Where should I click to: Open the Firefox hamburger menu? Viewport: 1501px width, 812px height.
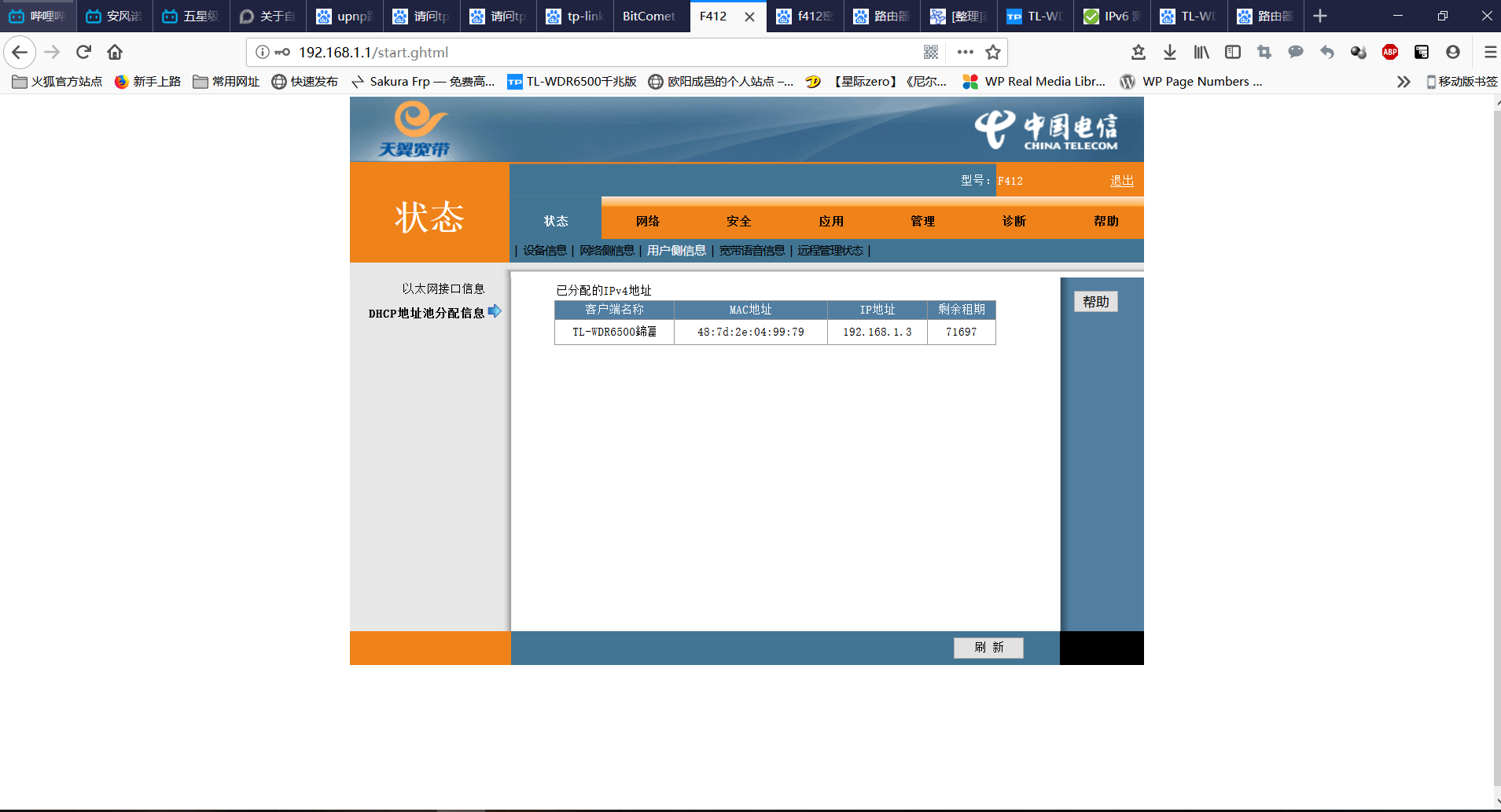click(x=1489, y=52)
